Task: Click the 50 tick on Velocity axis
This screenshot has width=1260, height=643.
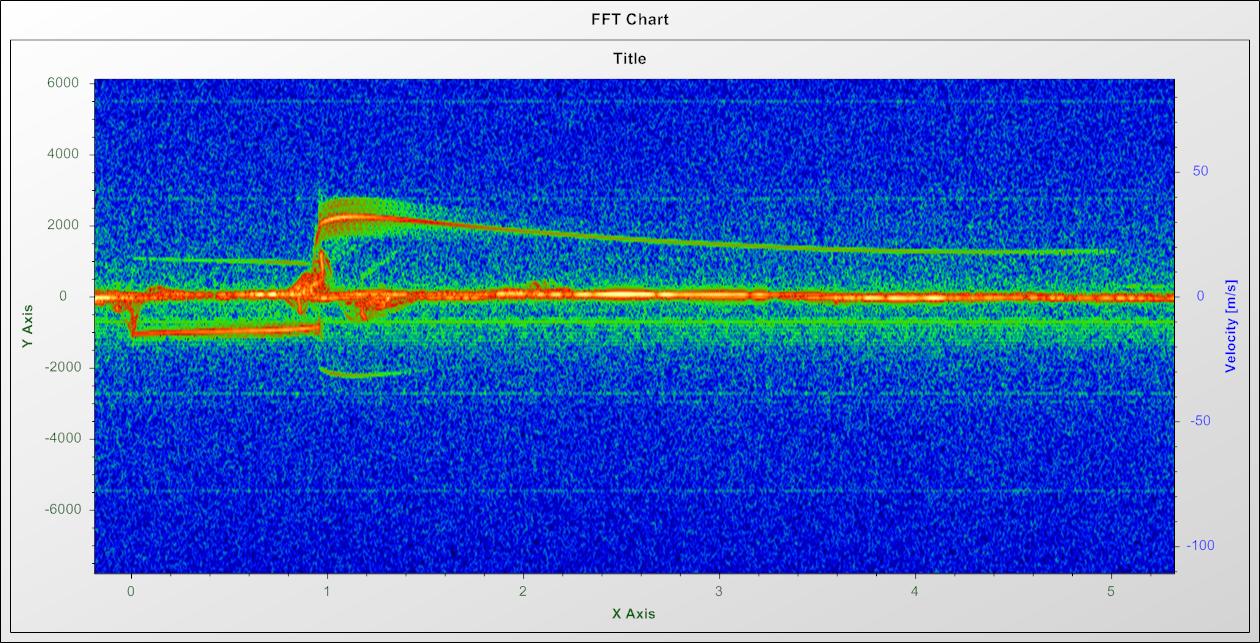Action: click(x=1200, y=171)
